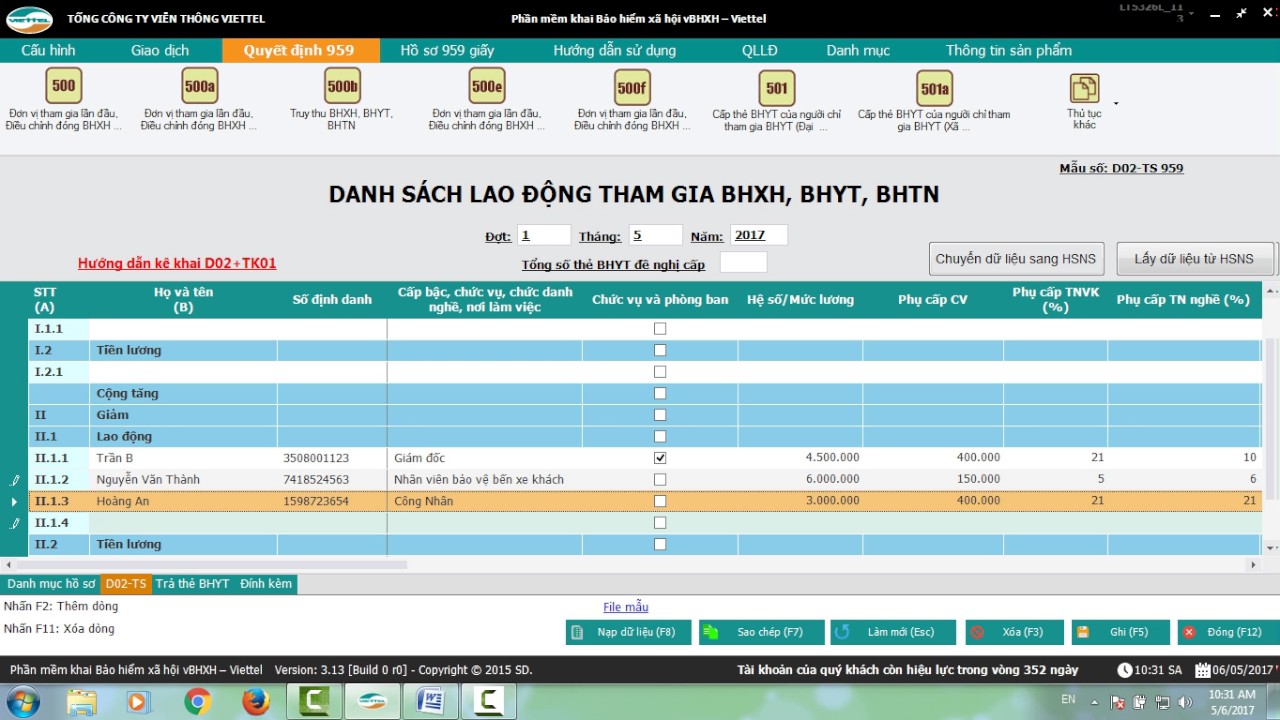Tick the checkbox in Hoàng An row
Screen dimensions: 1280x720
coord(660,501)
